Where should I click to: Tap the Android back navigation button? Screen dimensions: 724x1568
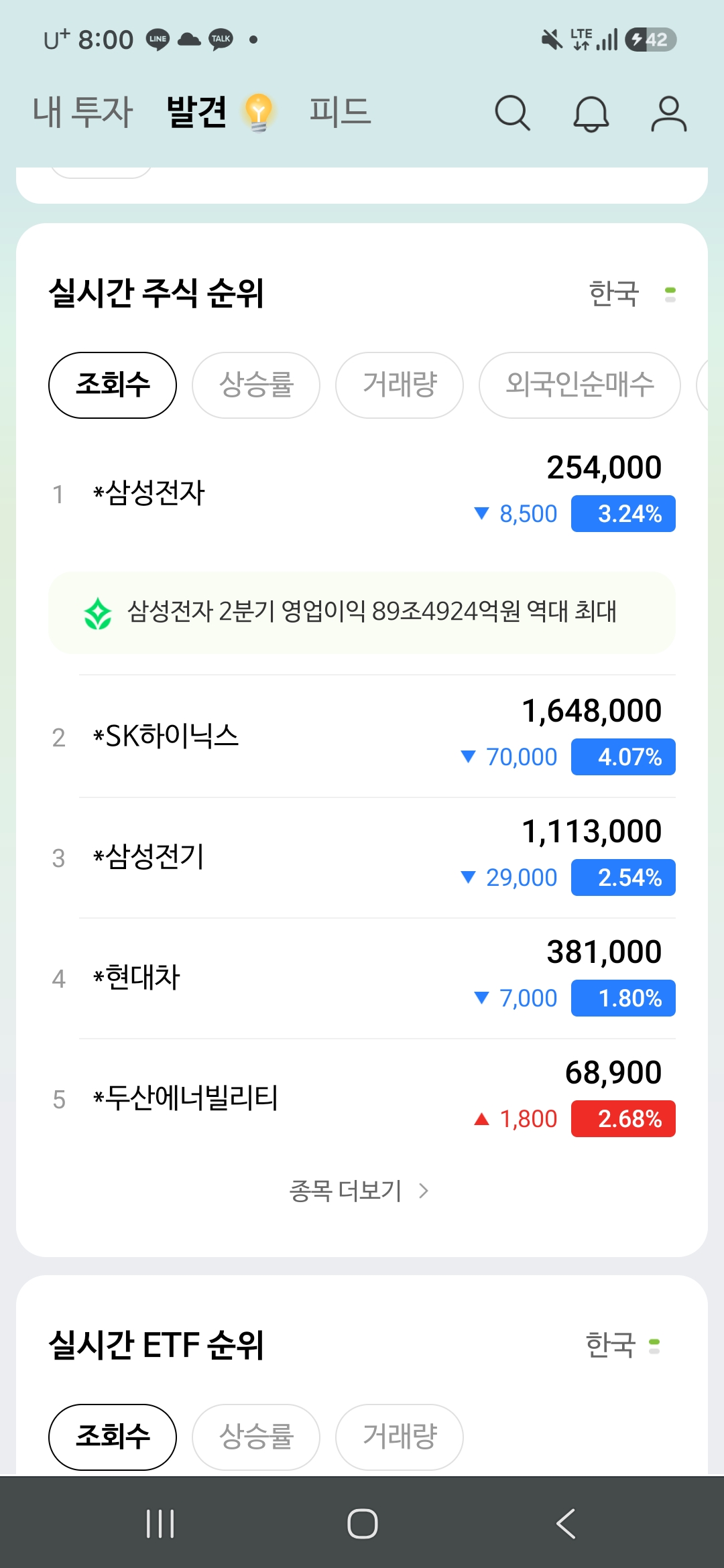point(565,1524)
